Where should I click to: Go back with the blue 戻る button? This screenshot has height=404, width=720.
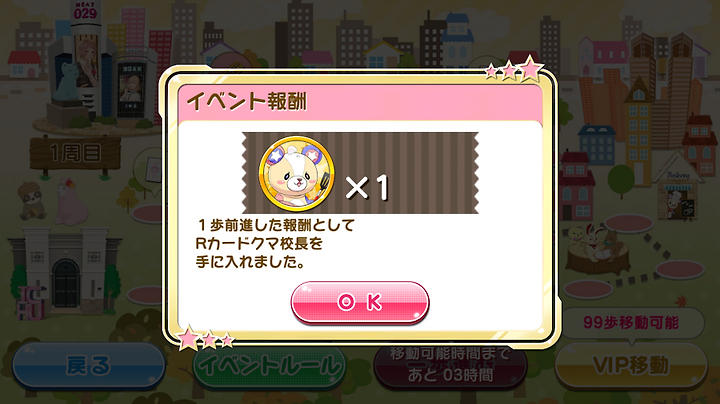tap(89, 366)
